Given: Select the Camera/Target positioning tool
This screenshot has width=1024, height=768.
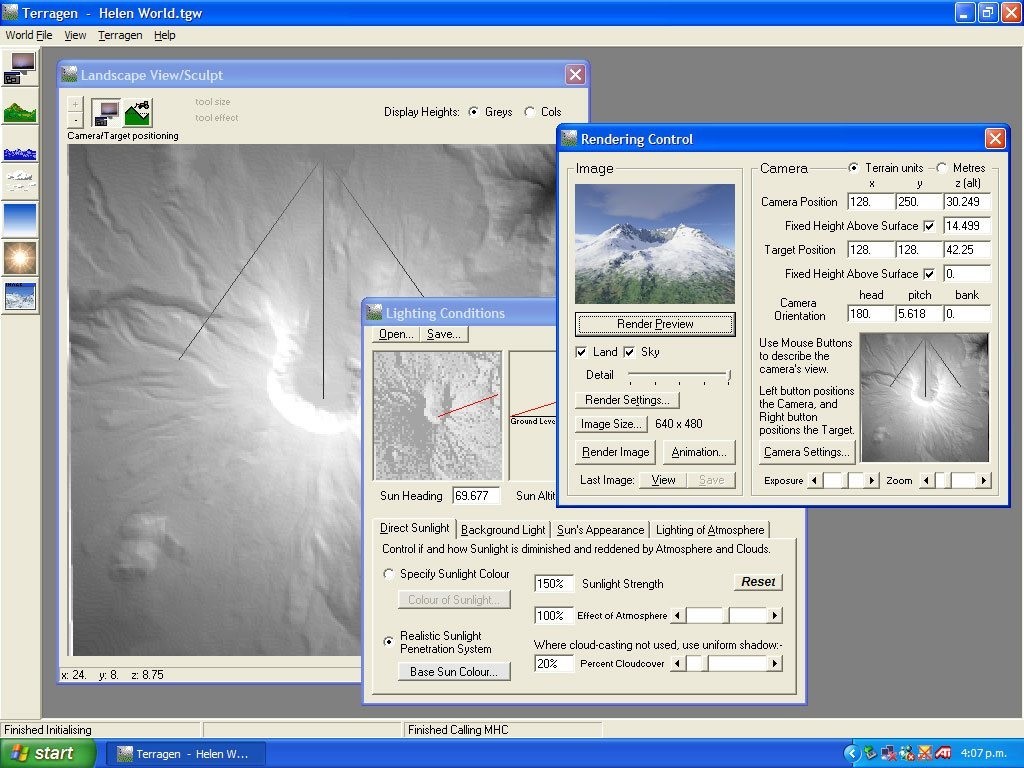Looking at the screenshot, I should click(106, 112).
